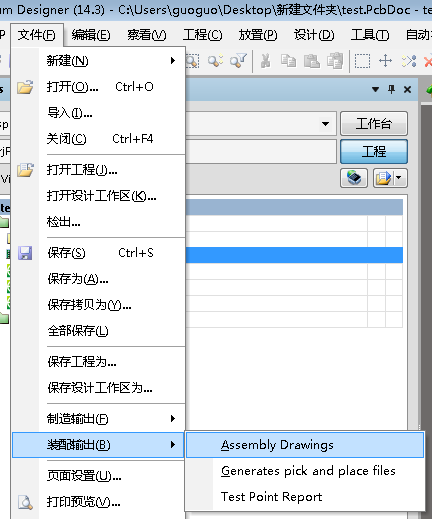
Task: Open the 工具(T) menu
Action: pos(370,35)
